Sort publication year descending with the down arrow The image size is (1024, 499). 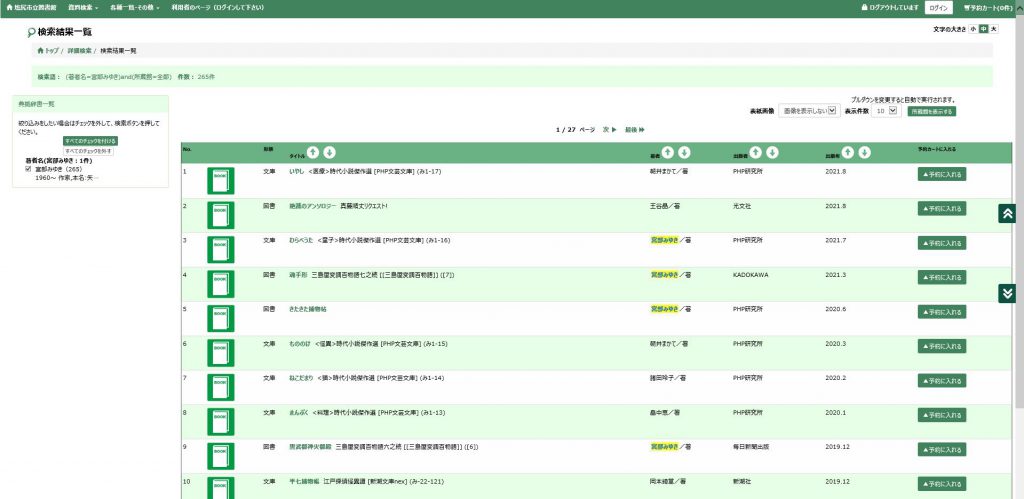pyautogui.click(x=865, y=152)
